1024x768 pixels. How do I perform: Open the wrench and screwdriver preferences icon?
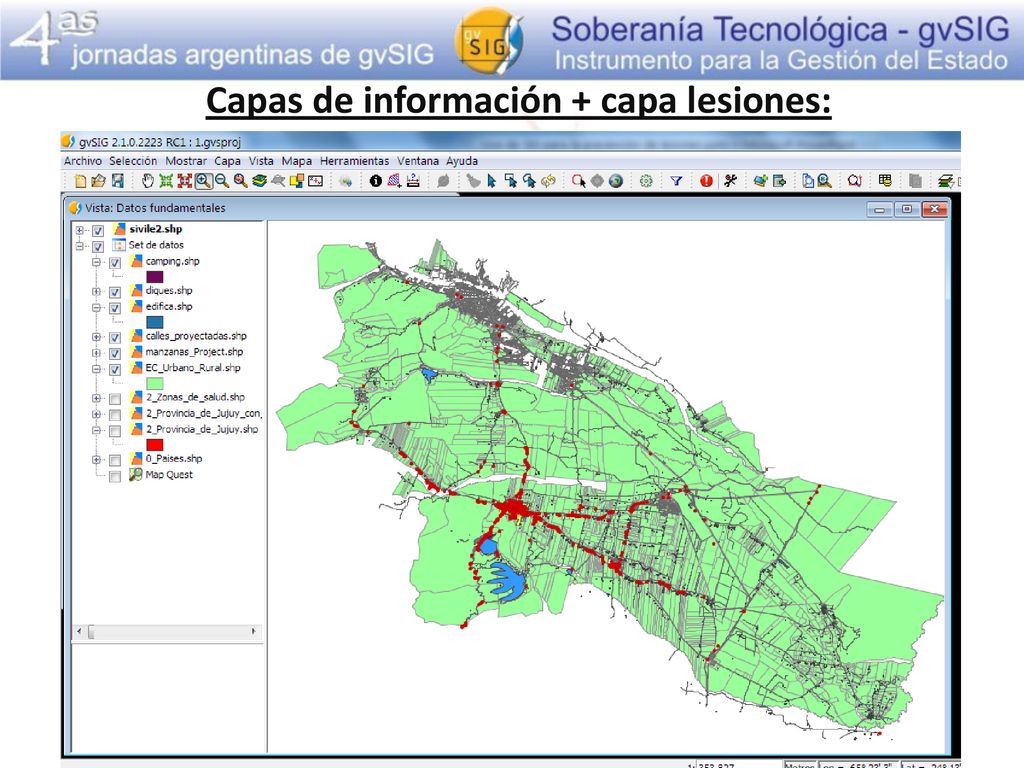pos(730,181)
